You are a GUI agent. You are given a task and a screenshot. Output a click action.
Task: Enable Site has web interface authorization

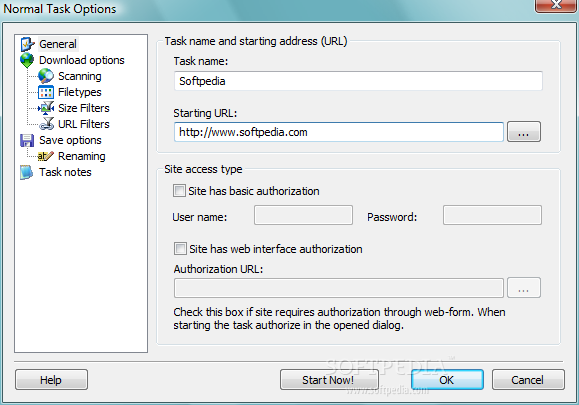pos(180,248)
